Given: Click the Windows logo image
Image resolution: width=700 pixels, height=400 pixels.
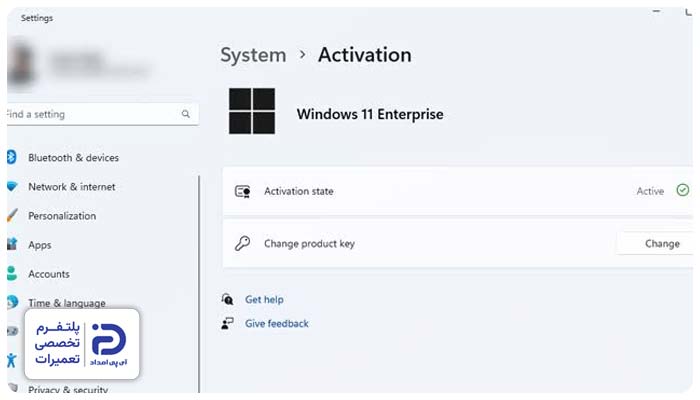Looking at the screenshot, I should pos(252,111).
